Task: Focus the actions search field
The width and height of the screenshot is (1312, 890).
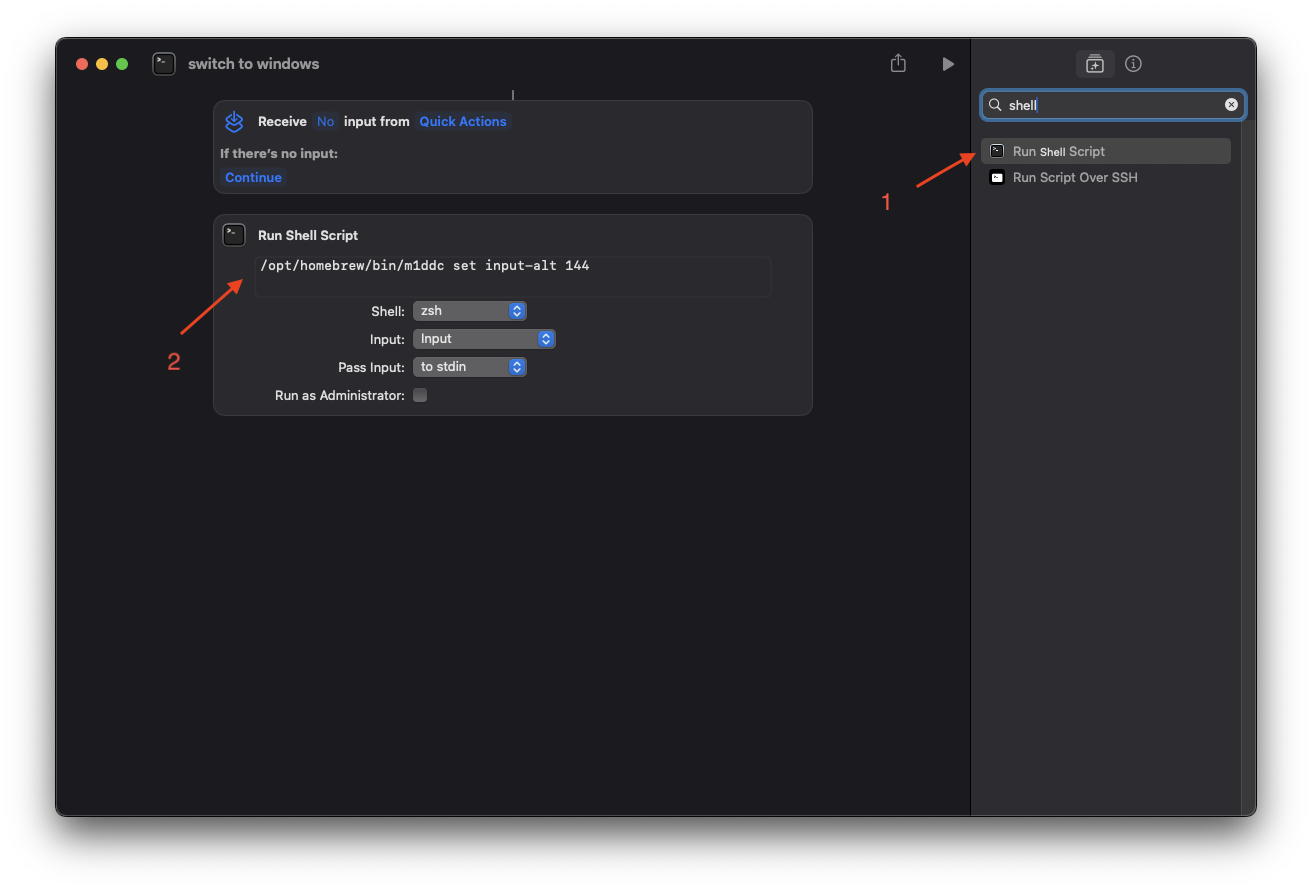Action: tap(1110, 105)
